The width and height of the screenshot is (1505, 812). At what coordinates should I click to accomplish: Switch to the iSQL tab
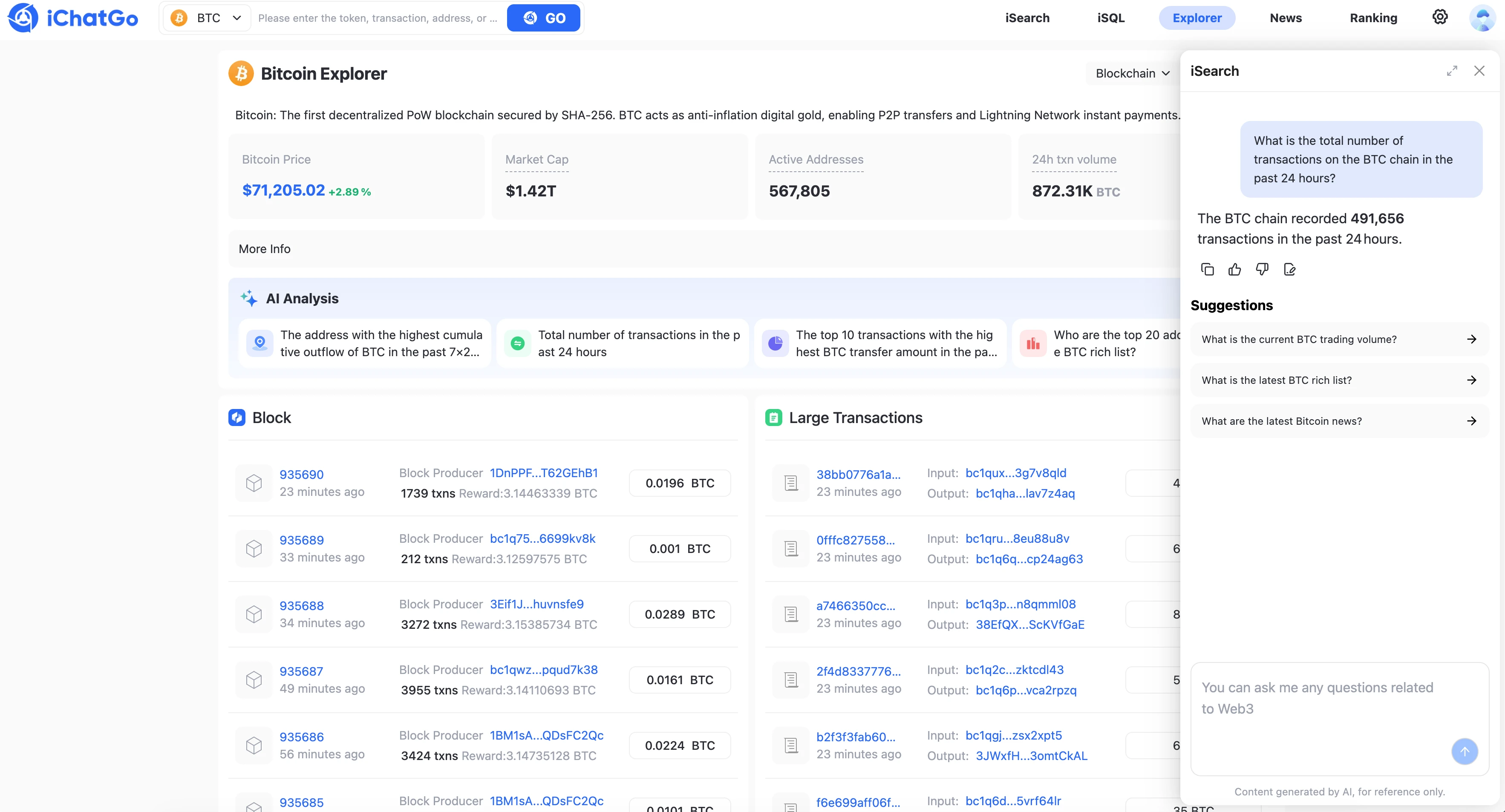point(1110,18)
